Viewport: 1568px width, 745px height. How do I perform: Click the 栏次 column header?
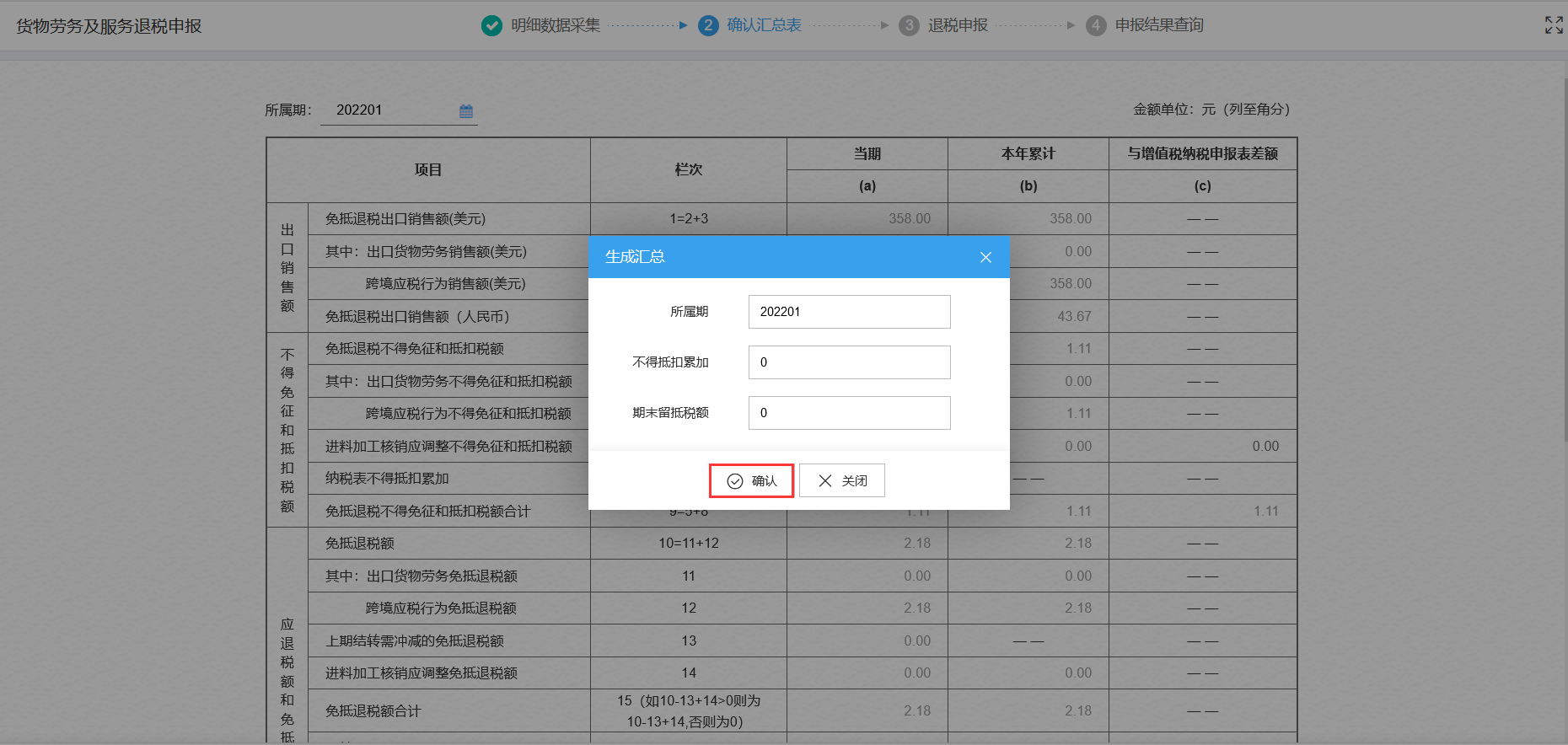click(689, 170)
